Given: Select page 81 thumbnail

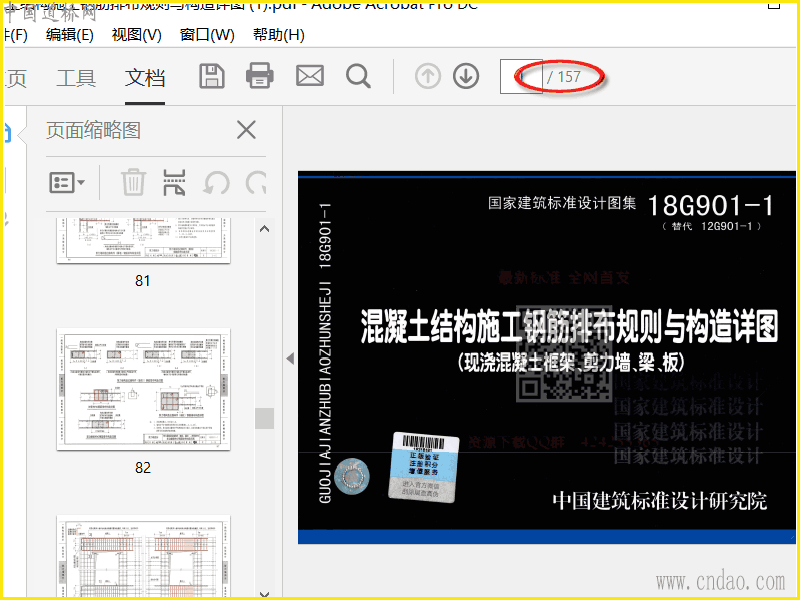Looking at the screenshot, I should coord(143,240).
